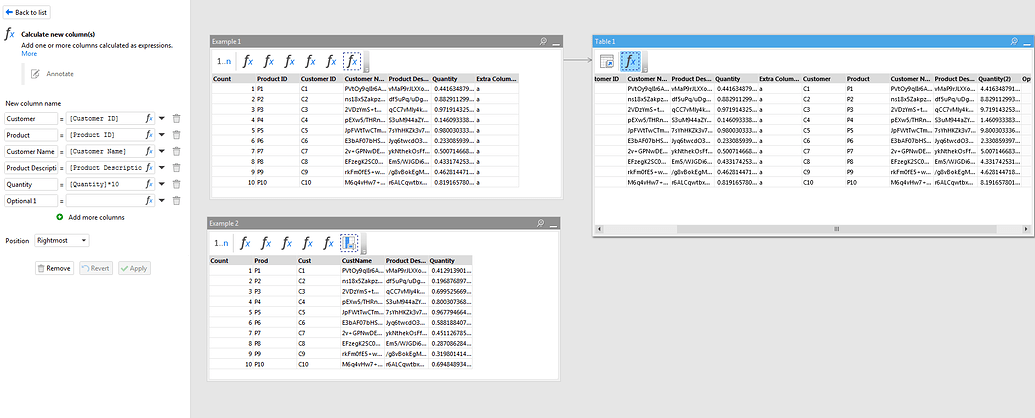
Task: Click the green Add more columns plus icon
Action: (x=60, y=217)
